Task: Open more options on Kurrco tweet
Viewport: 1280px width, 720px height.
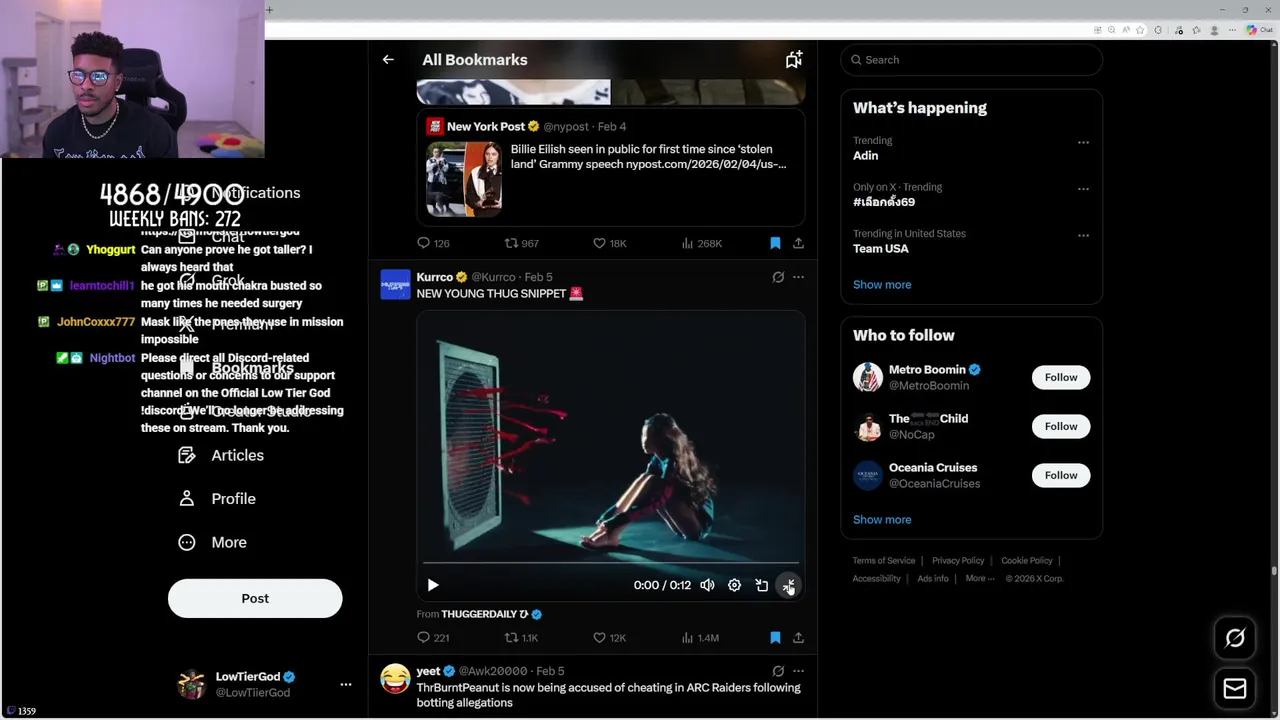Action: (798, 277)
